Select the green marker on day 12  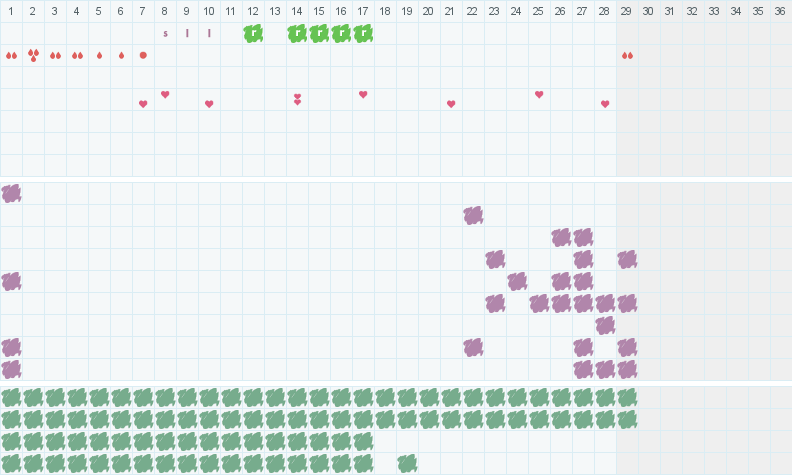253,33
